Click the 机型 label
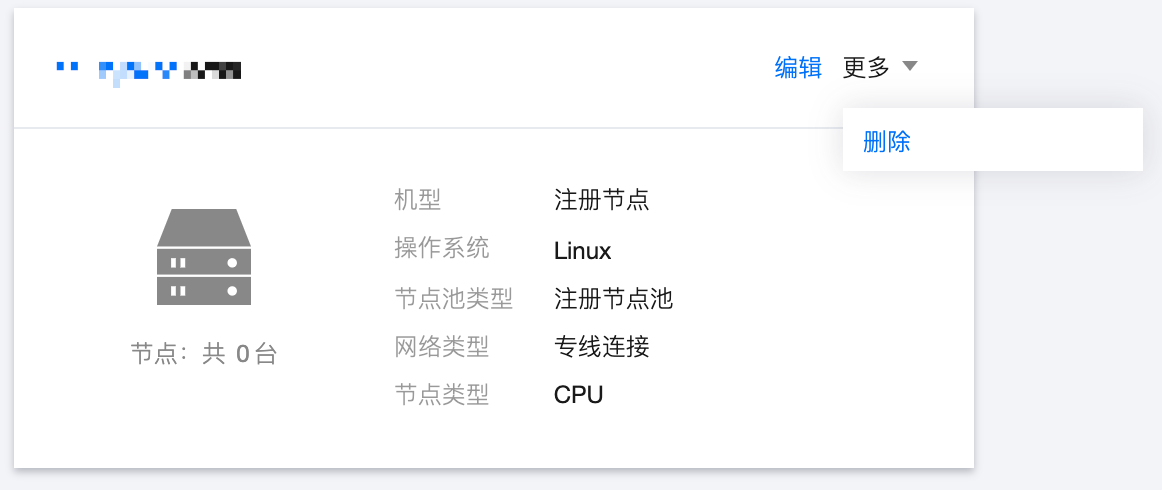This screenshot has width=1162, height=490. coord(418,199)
